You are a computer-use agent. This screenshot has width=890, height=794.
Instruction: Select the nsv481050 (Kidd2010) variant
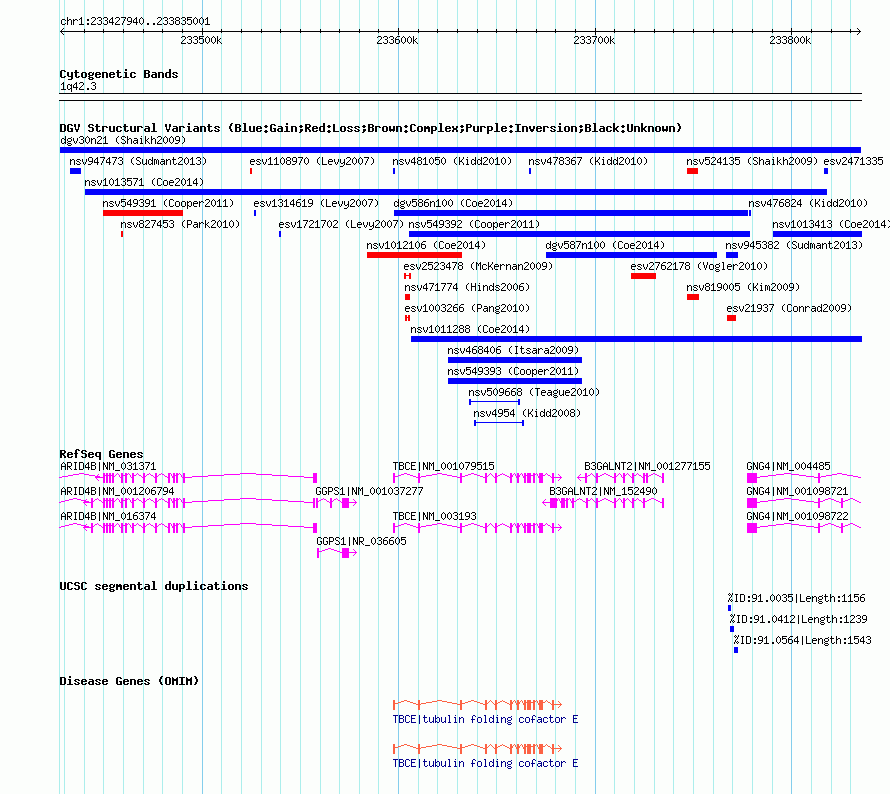pos(452,161)
